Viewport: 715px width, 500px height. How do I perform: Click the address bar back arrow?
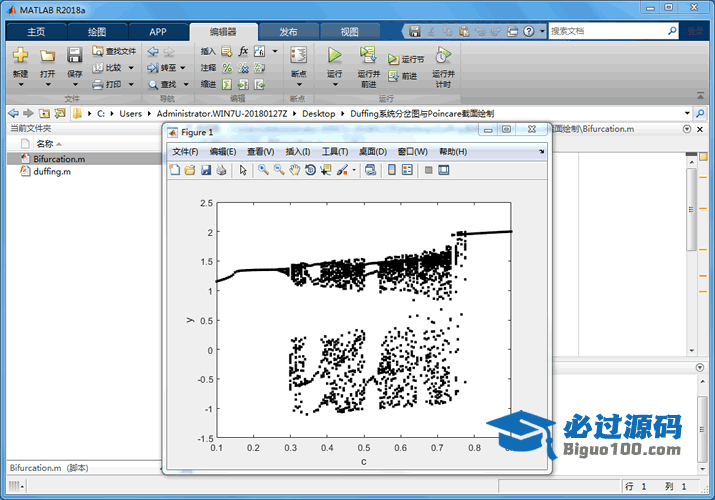[14, 113]
